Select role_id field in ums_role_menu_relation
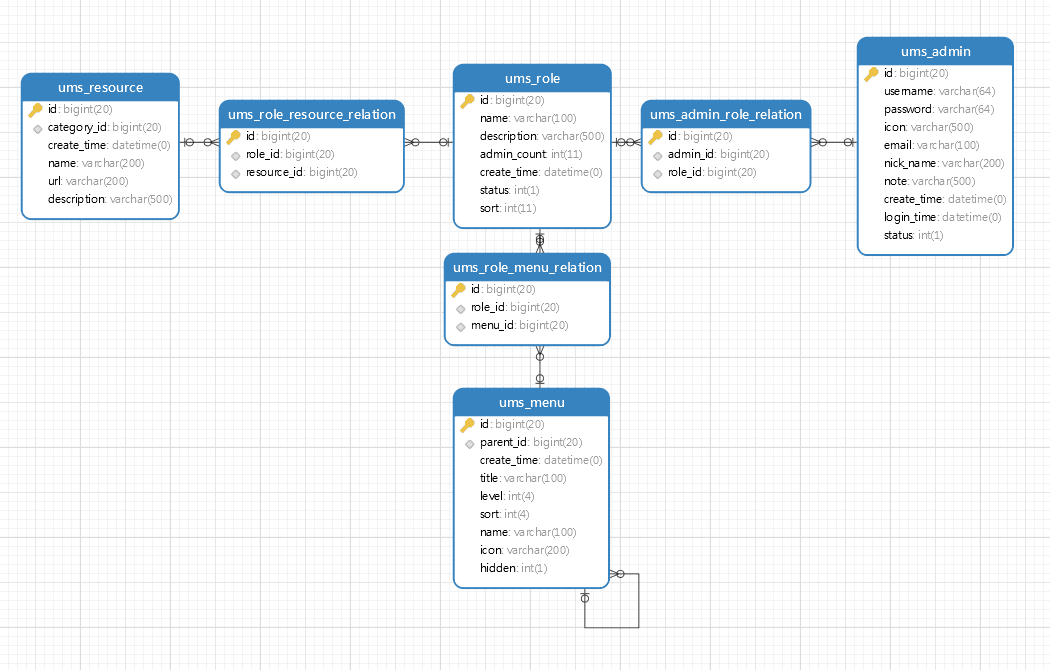Viewport: 1050px width, 670px height. (515, 307)
